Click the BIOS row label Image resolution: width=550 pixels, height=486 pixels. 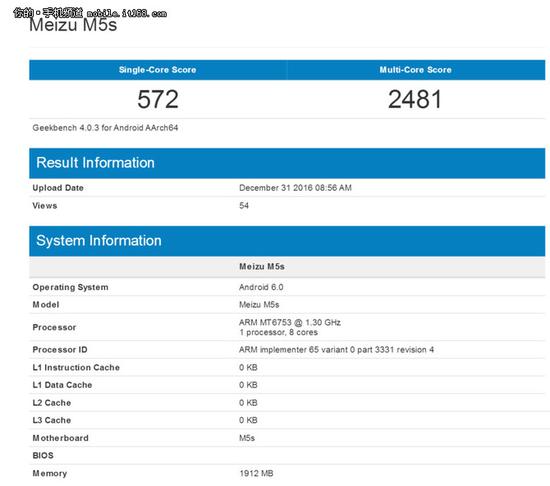tap(43, 456)
